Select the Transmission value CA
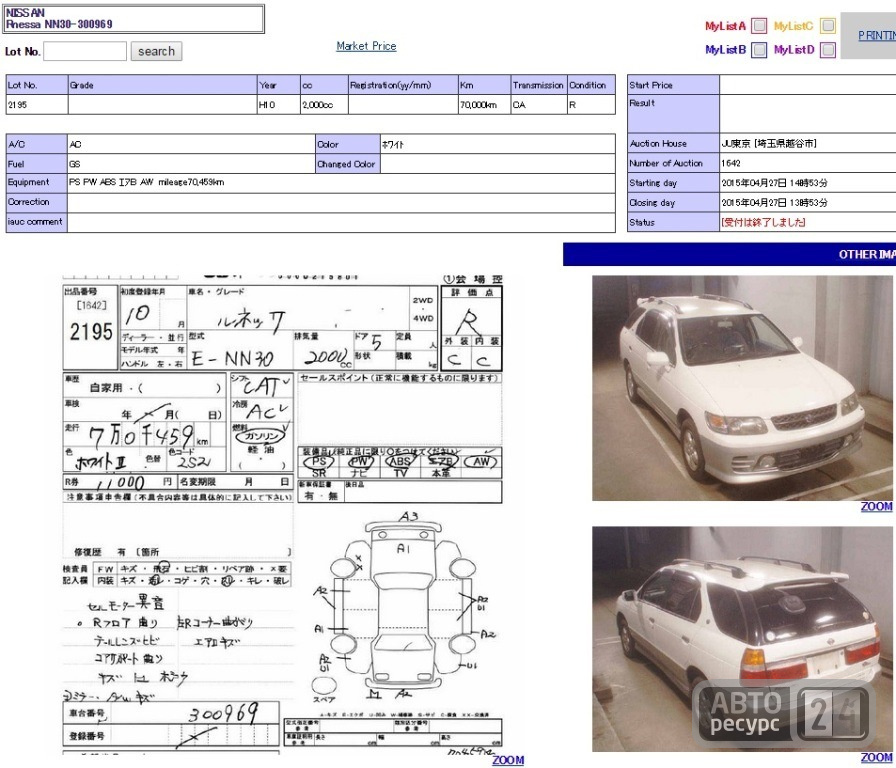The height and width of the screenshot is (768, 896). point(519,105)
